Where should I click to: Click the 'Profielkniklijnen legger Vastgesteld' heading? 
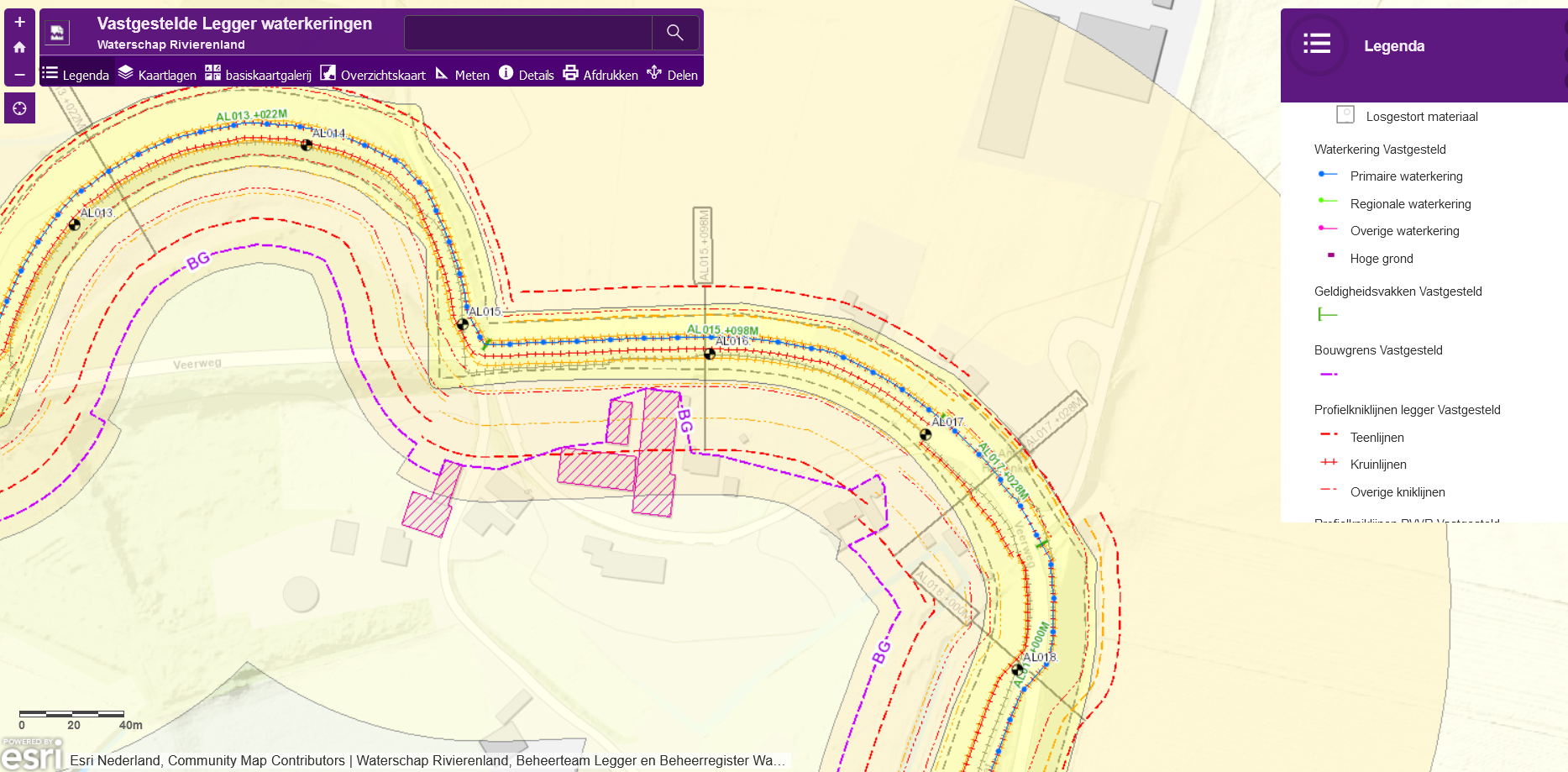[x=1407, y=410]
